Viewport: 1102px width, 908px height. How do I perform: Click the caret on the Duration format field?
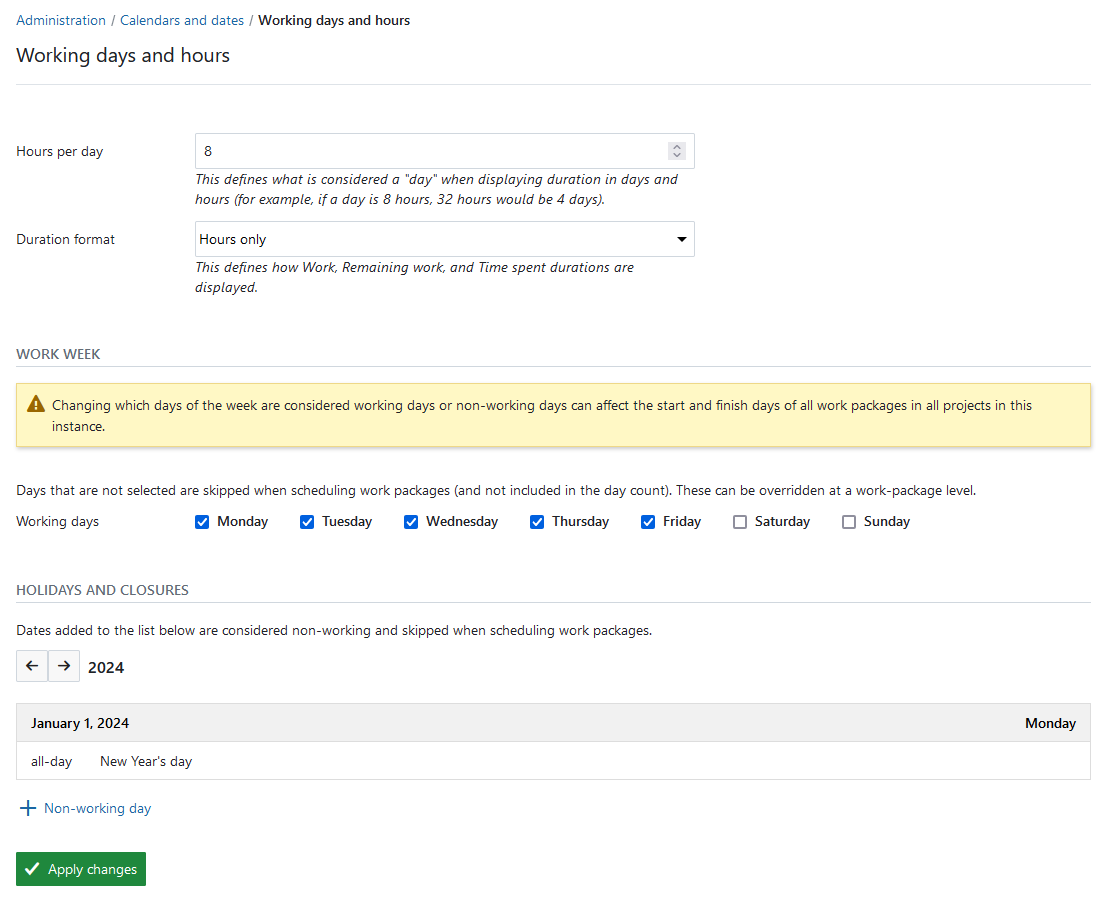[681, 239]
